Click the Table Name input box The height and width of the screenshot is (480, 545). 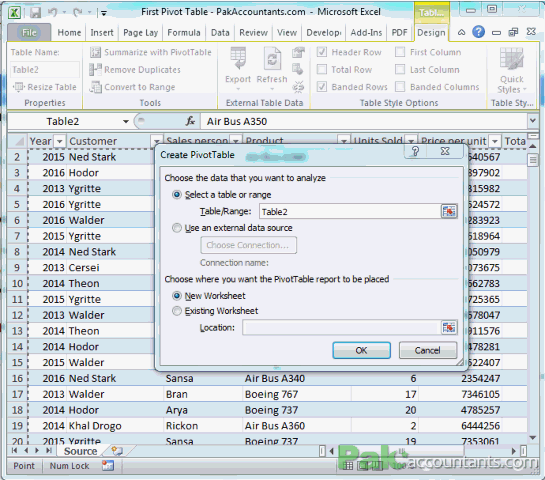[x=44, y=70]
